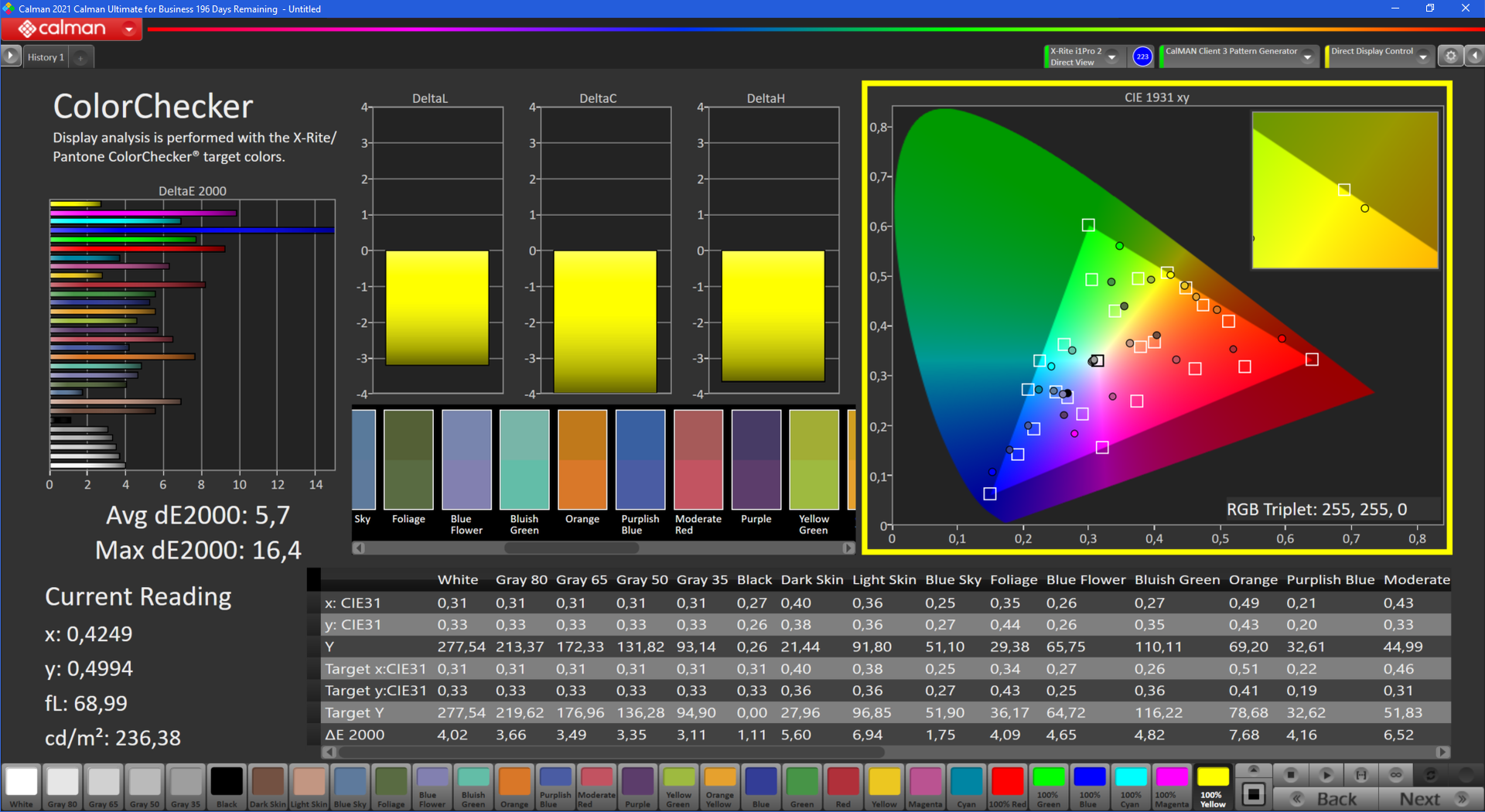Click the left arrow panel collapse icon
The width and height of the screenshot is (1485, 812).
point(1474,56)
